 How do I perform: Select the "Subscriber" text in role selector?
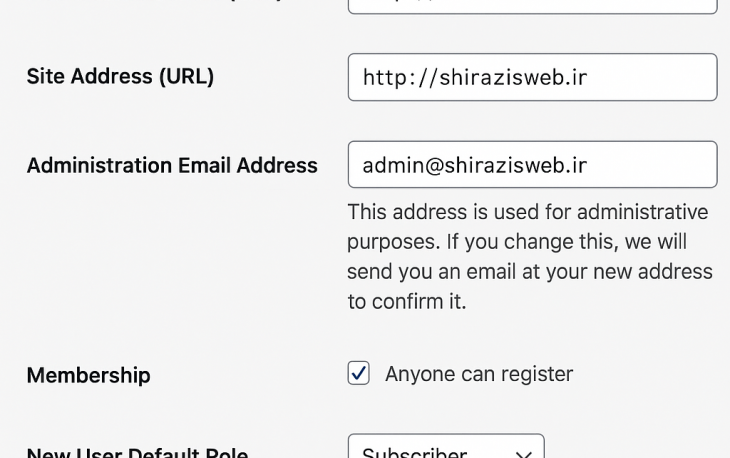[414, 453]
